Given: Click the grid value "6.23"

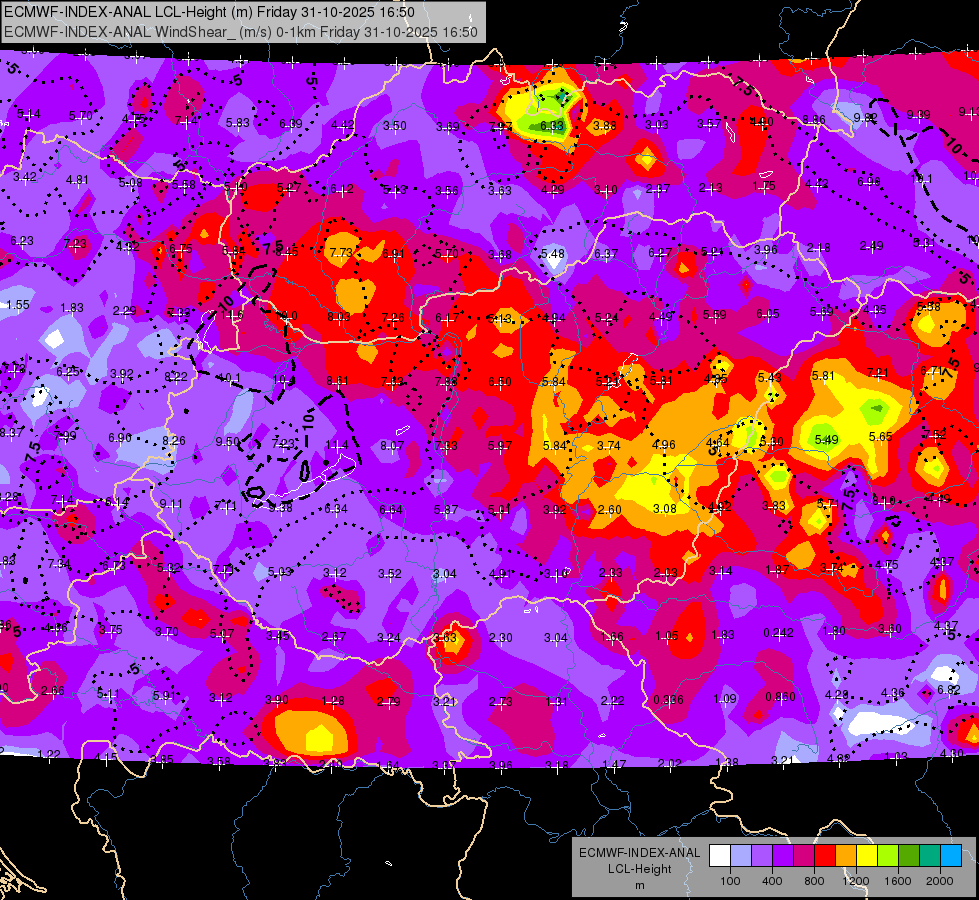Looking at the screenshot, I should [x=22, y=240].
